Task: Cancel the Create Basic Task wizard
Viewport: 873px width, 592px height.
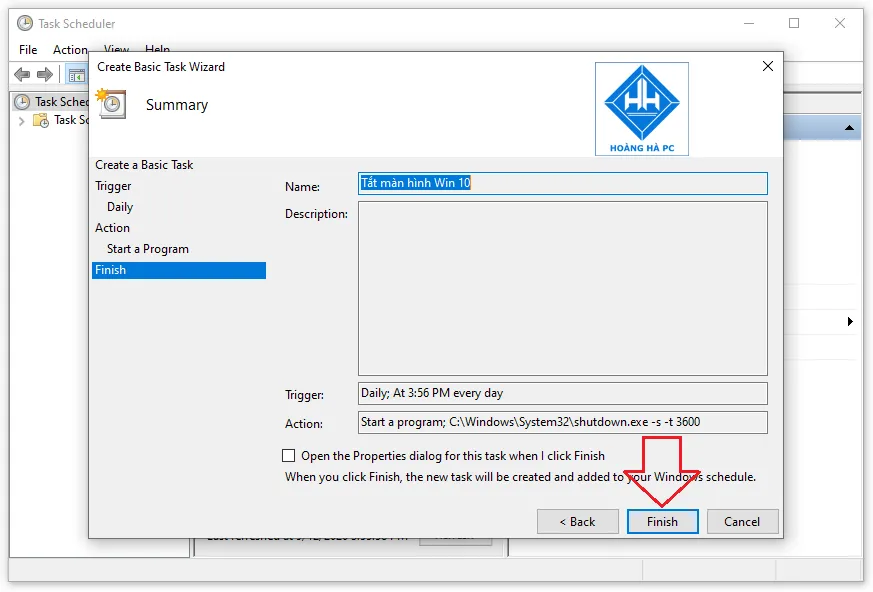Action: click(742, 521)
